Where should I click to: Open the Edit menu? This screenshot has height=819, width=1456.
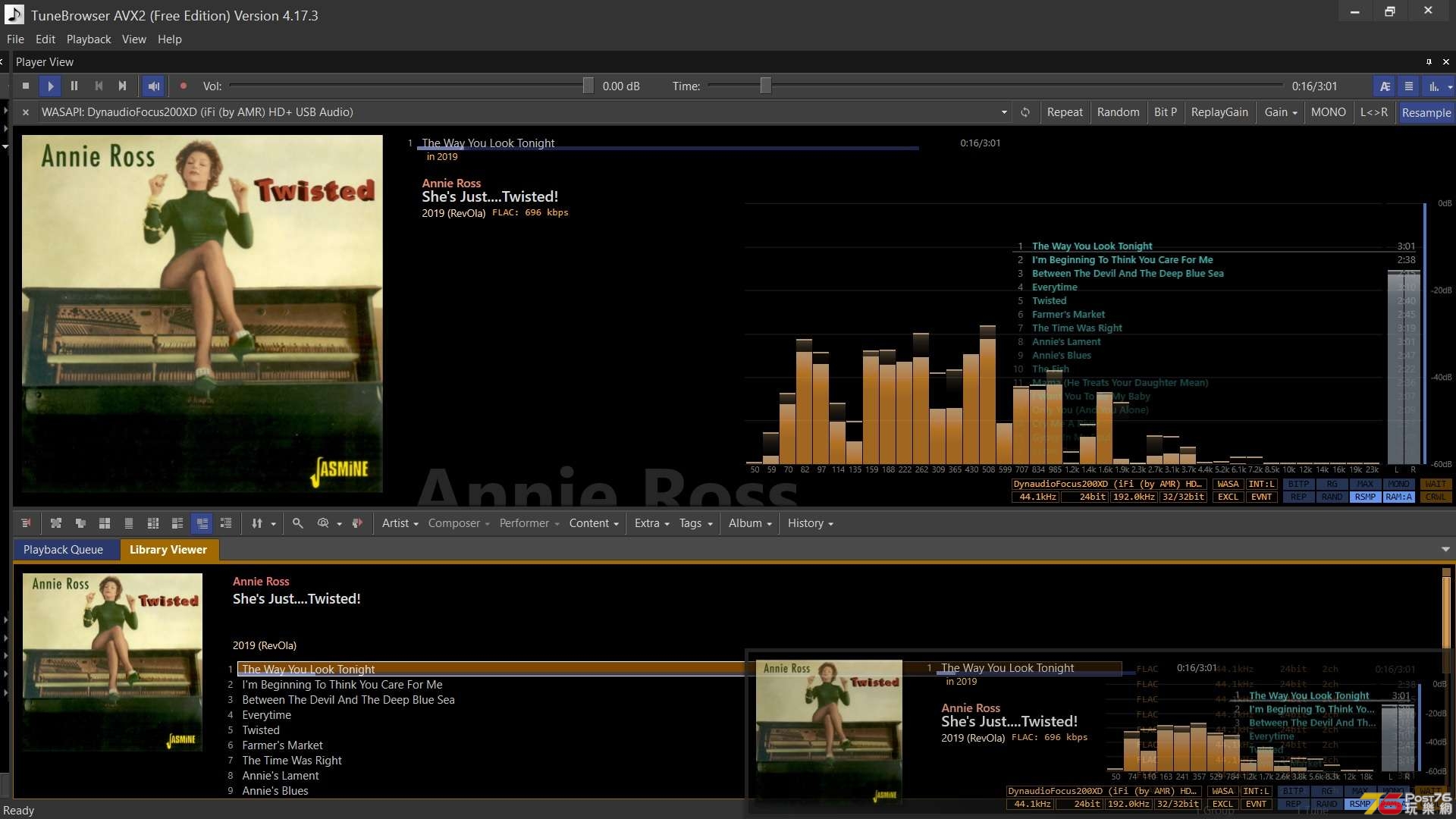click(45, 39)
